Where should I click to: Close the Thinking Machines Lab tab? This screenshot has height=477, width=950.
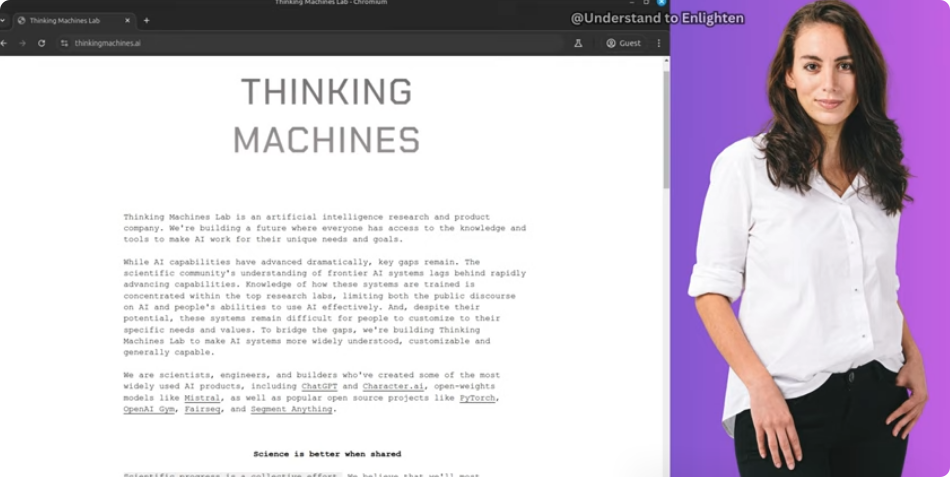127,20
